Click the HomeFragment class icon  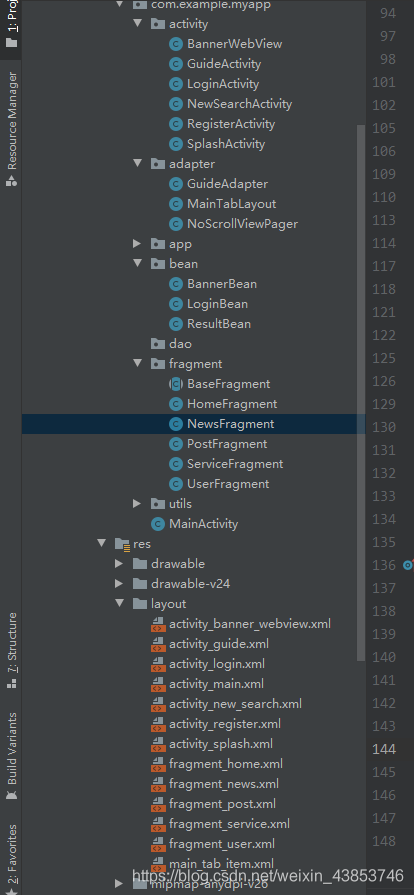click(176, 404)
